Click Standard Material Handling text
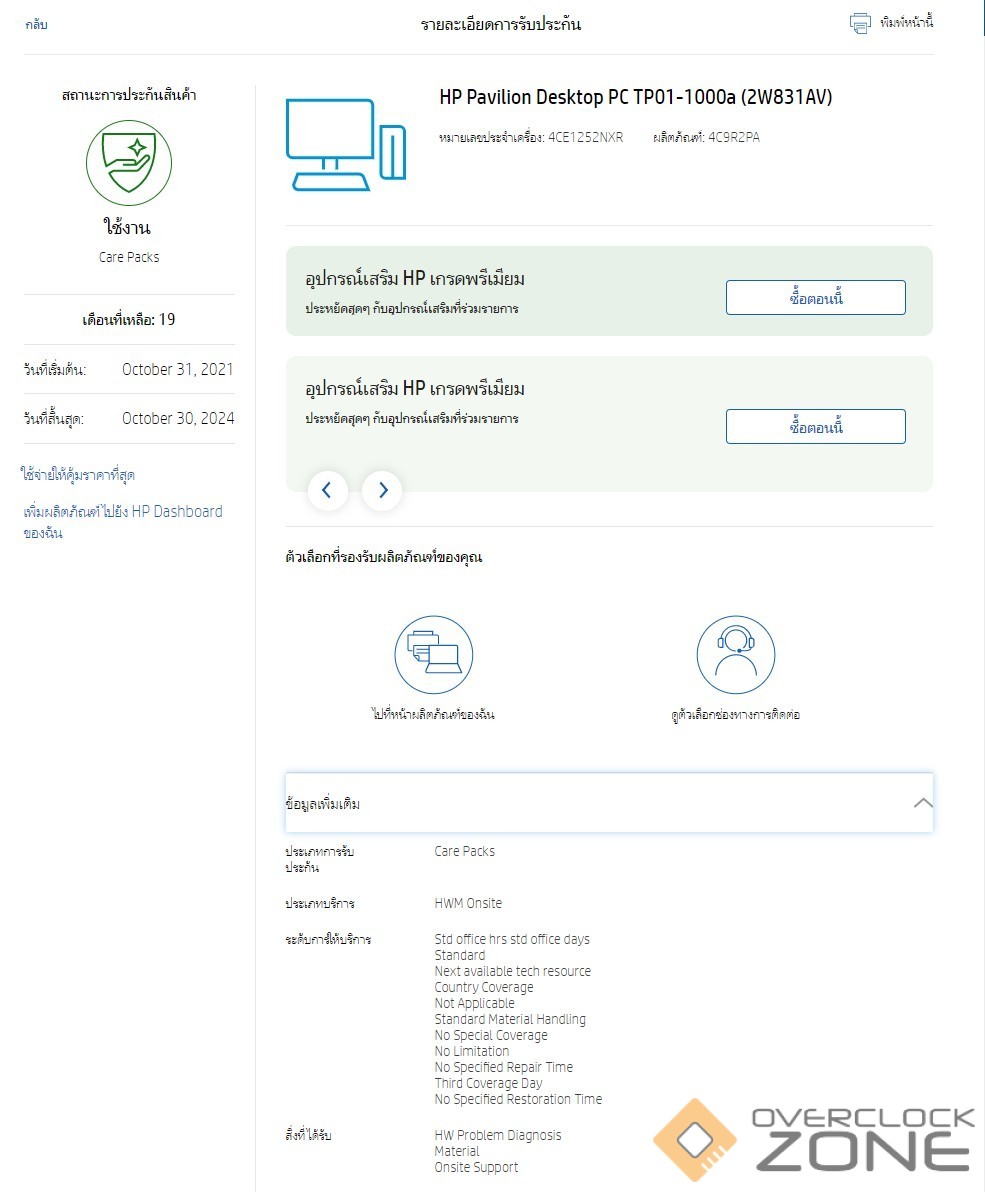 [x=510, y=1019]
